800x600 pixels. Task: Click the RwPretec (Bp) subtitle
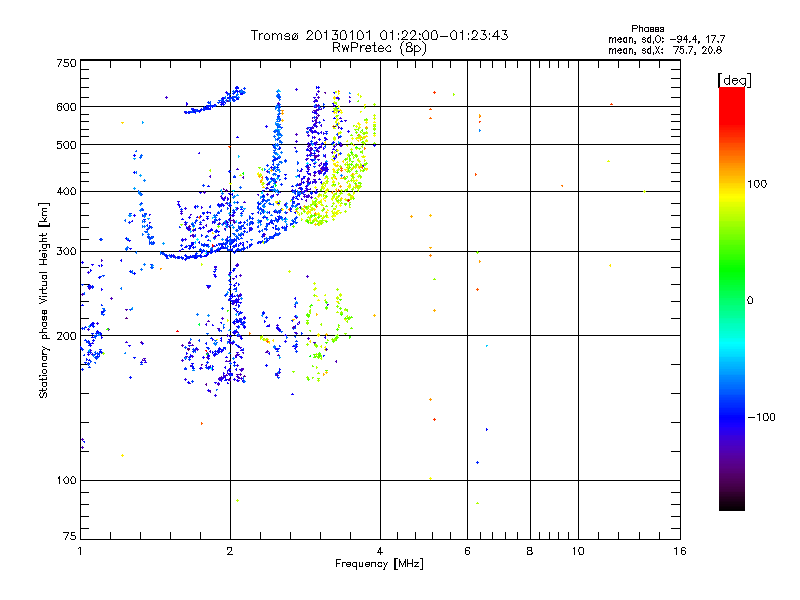point(380,47)
